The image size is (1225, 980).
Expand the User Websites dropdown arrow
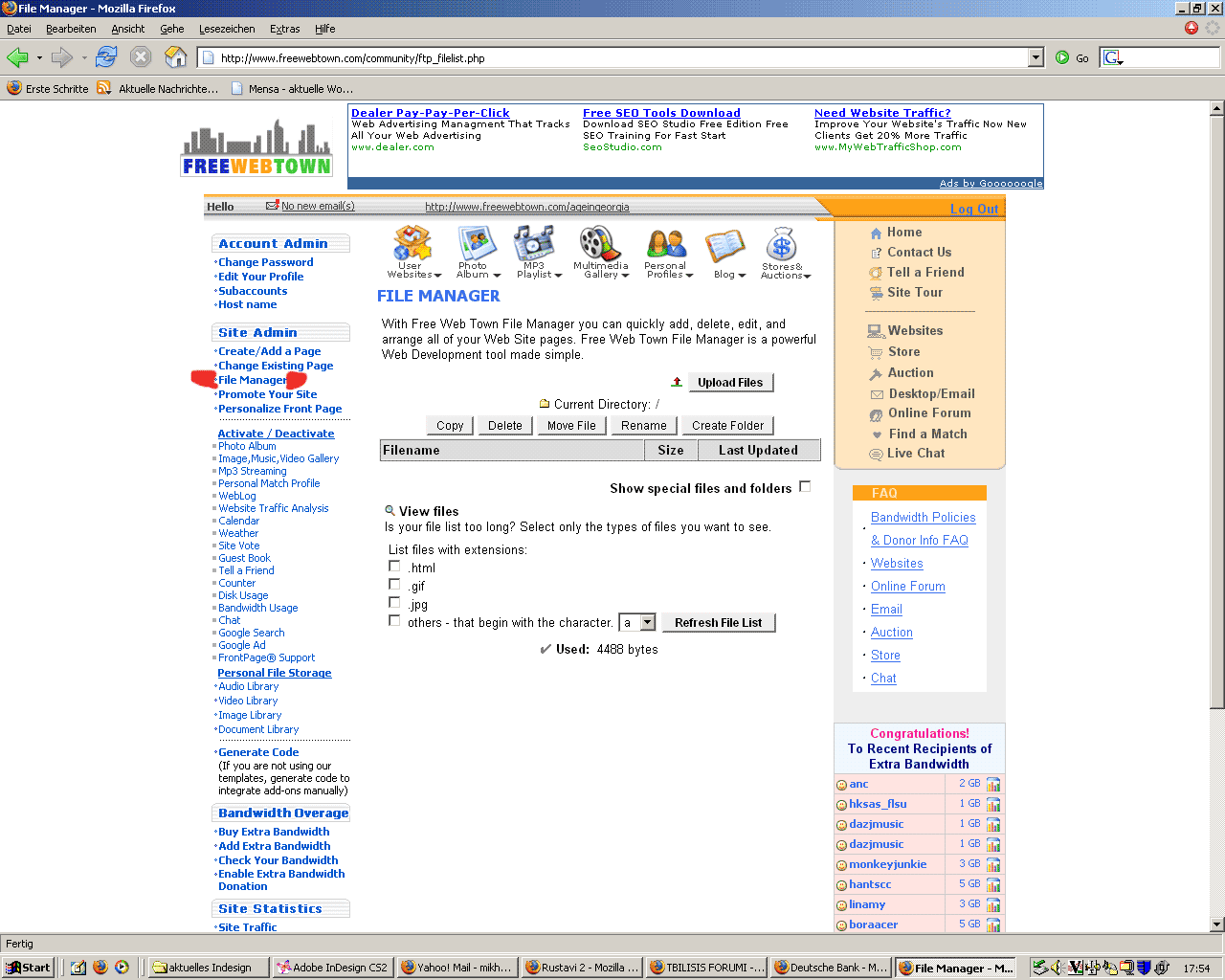coord(438,276)
